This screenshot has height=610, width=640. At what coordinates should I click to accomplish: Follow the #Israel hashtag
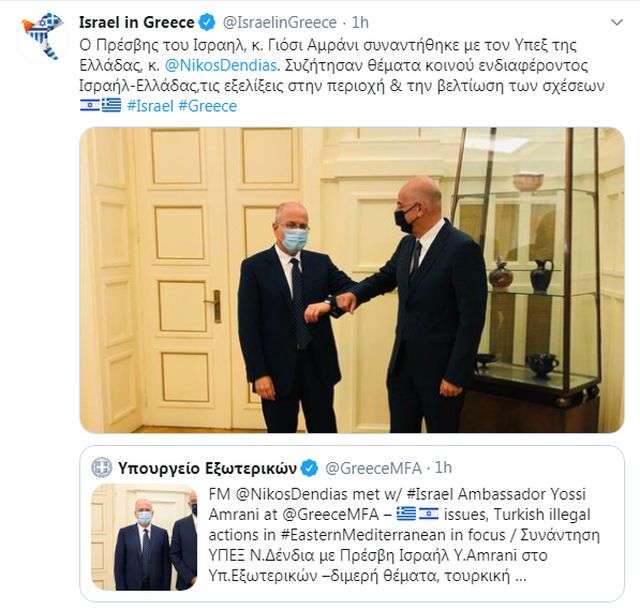coord(150,106)
